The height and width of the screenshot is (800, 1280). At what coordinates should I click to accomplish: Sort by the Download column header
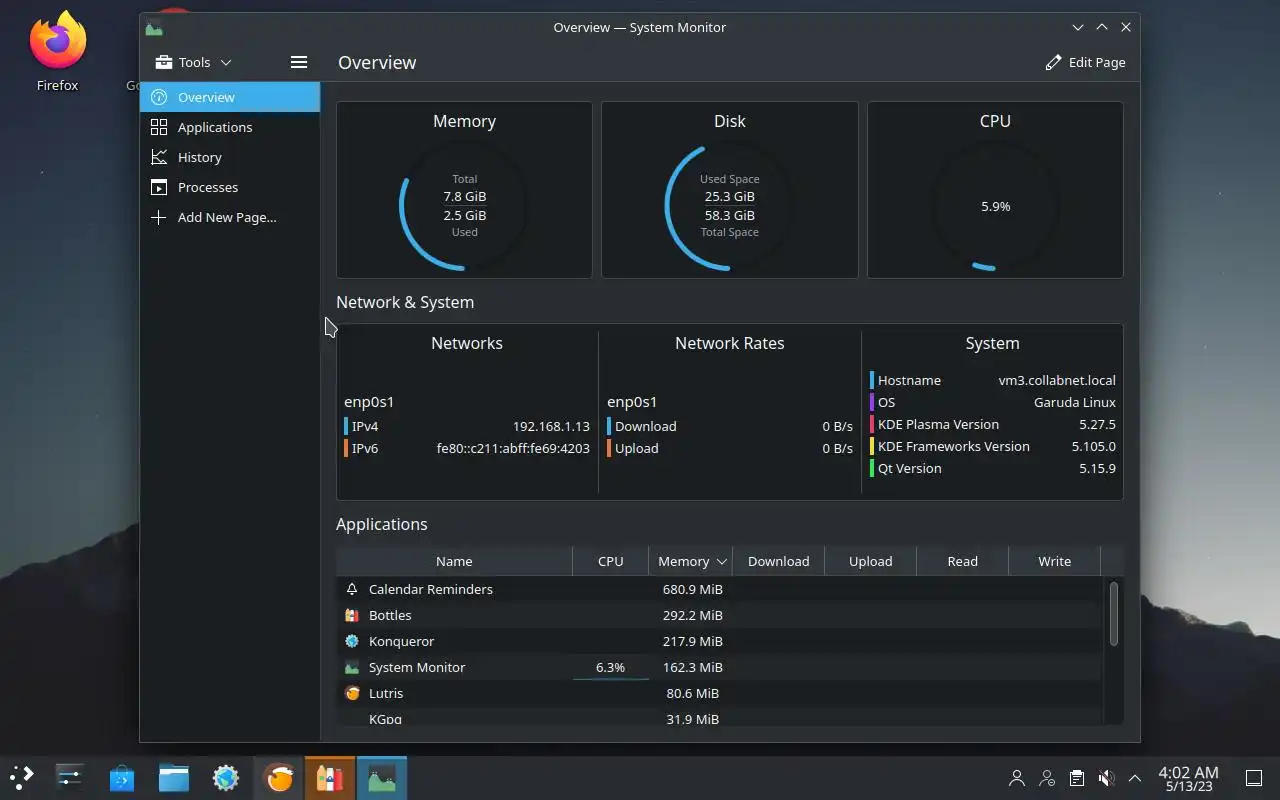point(778,561)
